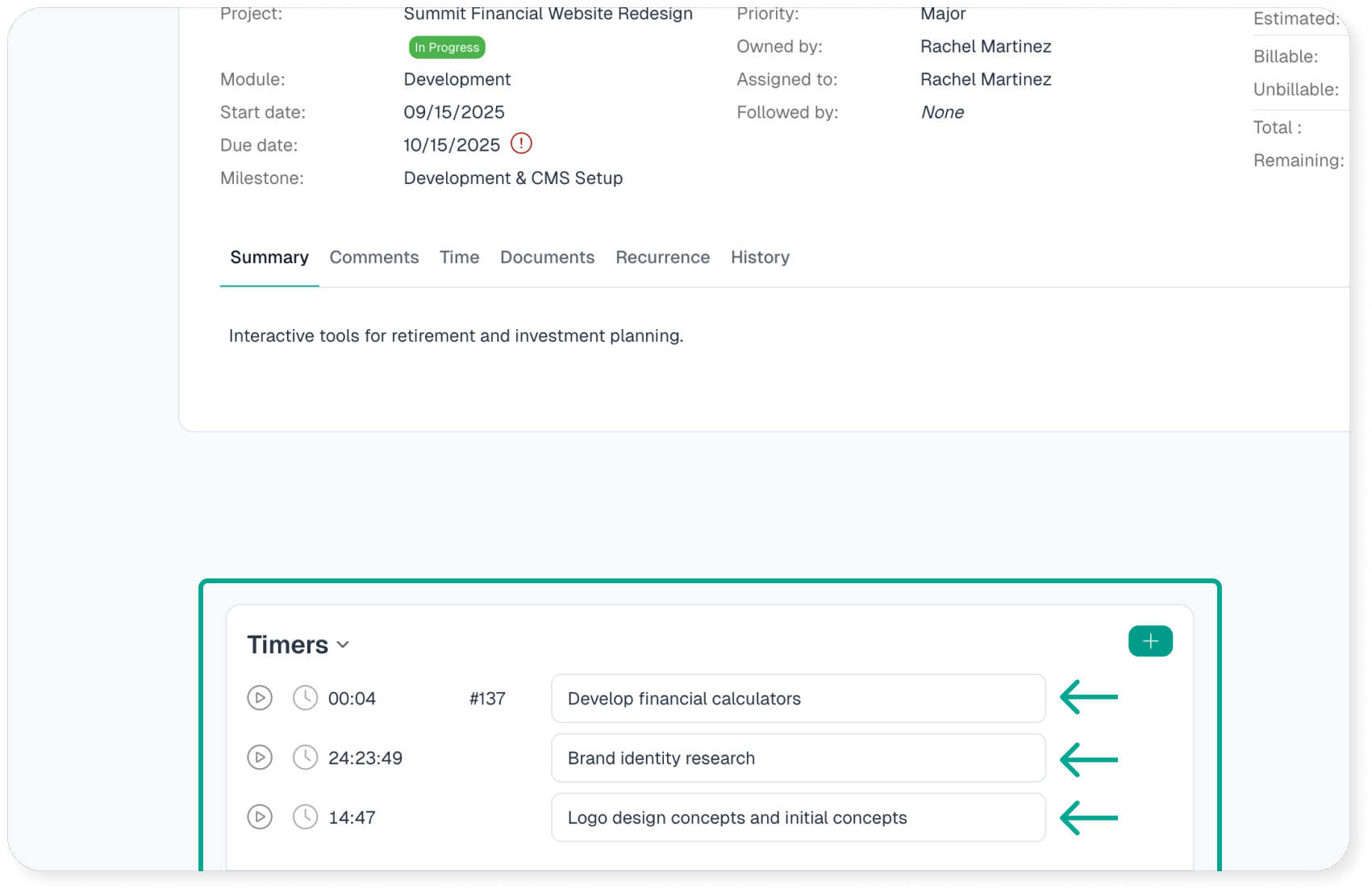
Task: Expand the Timers dropdown chevron
Action: tap(344, 645)
